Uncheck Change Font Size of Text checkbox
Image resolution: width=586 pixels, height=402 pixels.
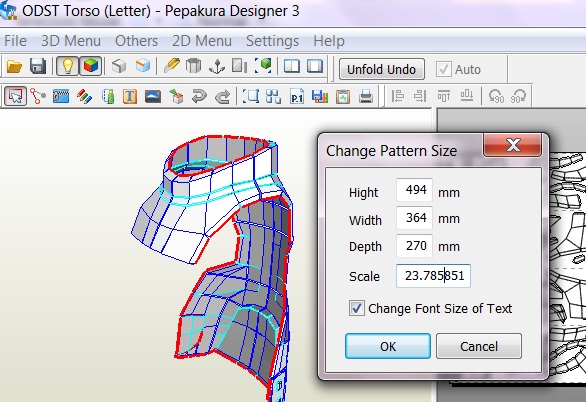(x=357, y=308)
